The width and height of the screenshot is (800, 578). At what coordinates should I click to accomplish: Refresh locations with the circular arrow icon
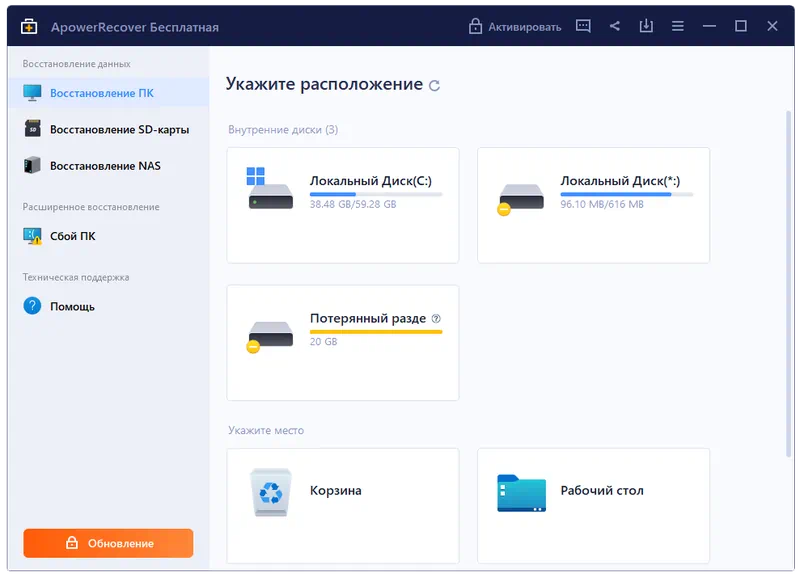pos(434,86)
